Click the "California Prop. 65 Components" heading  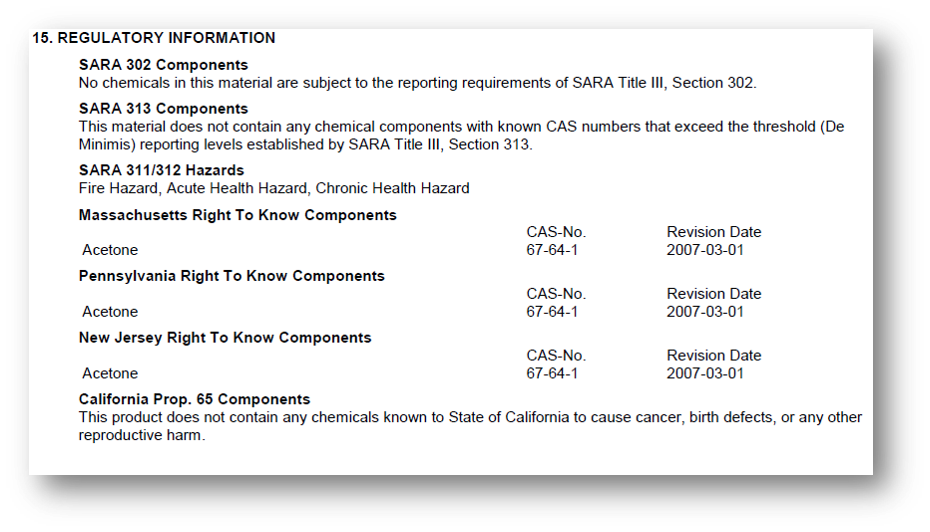[194, 399]
